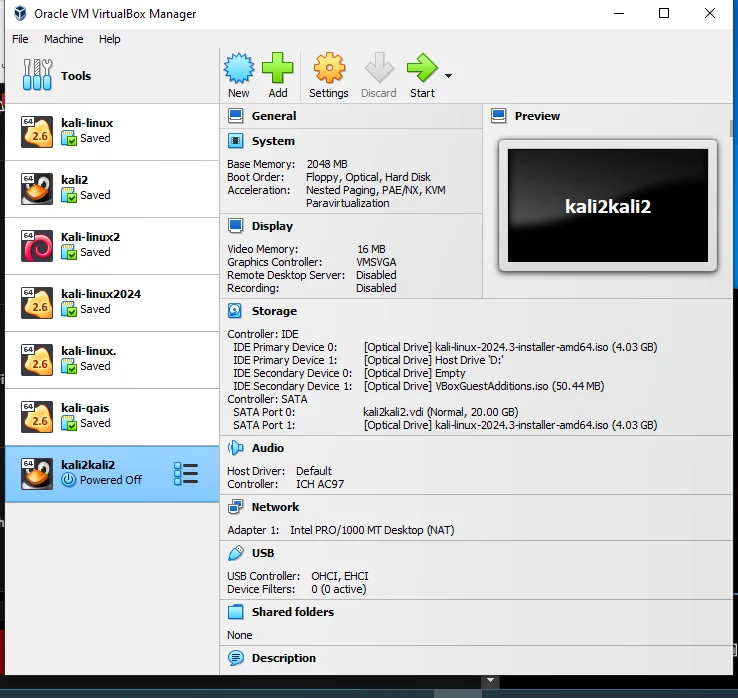Screen dimensions: 738x698
Task: Select the kali-qais virtual machine
Action: [x=112, y=417]
